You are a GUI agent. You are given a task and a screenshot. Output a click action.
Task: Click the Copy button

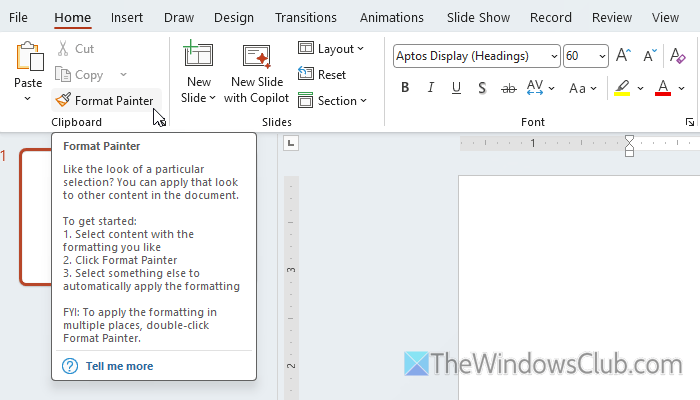pos(79,75)
